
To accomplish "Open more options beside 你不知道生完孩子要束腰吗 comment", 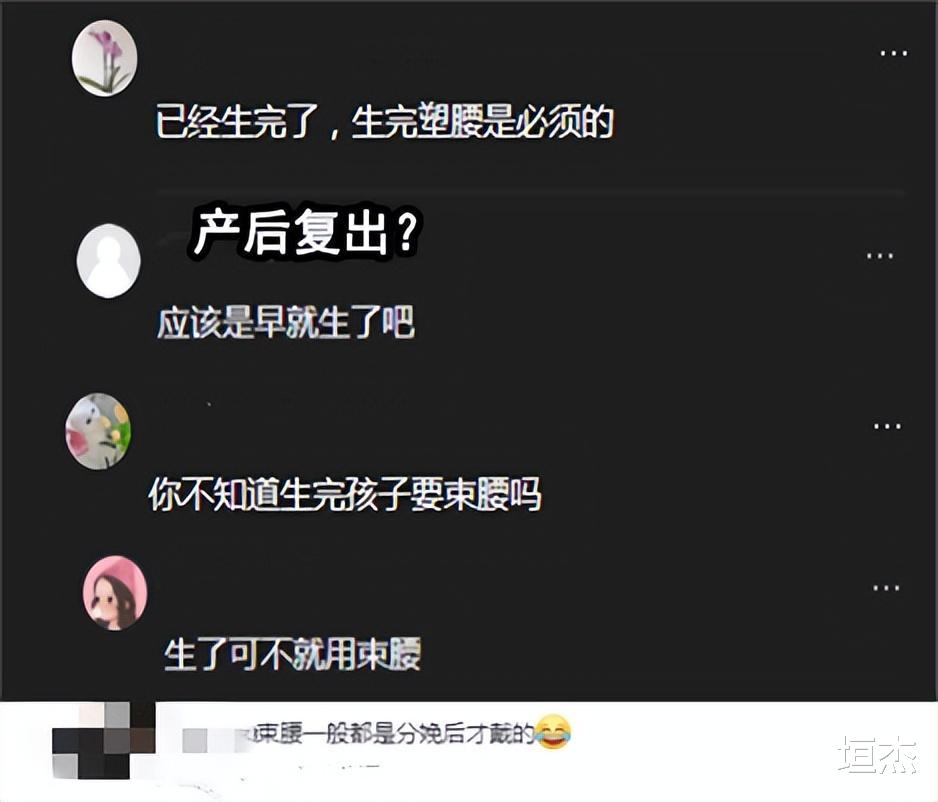I will [x=887, y=426].
